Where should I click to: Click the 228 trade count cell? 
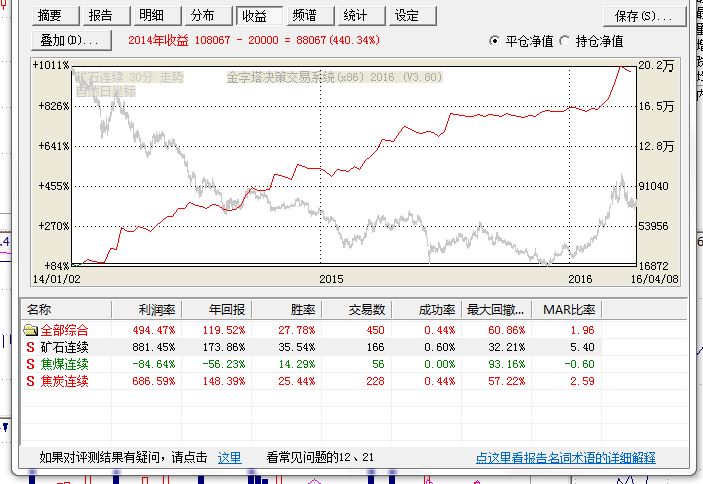point(375,381)
